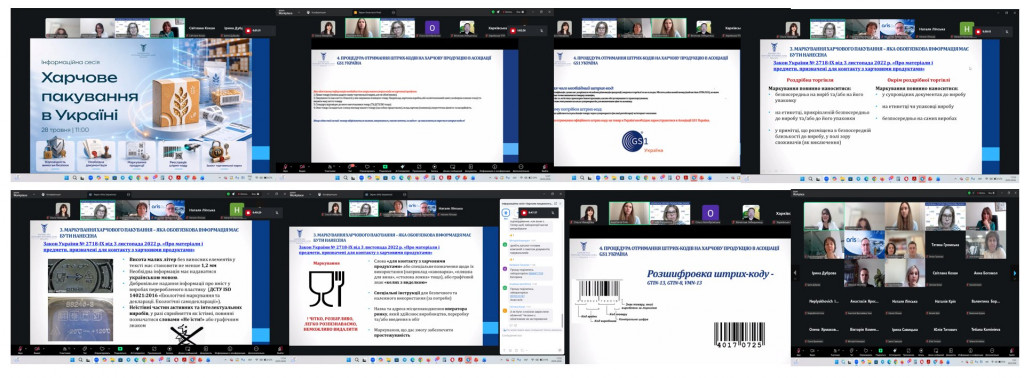Select the Ірина Дуброва participant tile in gallery
The height and width of the screenshot is (378, 1024).
[824, 273]
